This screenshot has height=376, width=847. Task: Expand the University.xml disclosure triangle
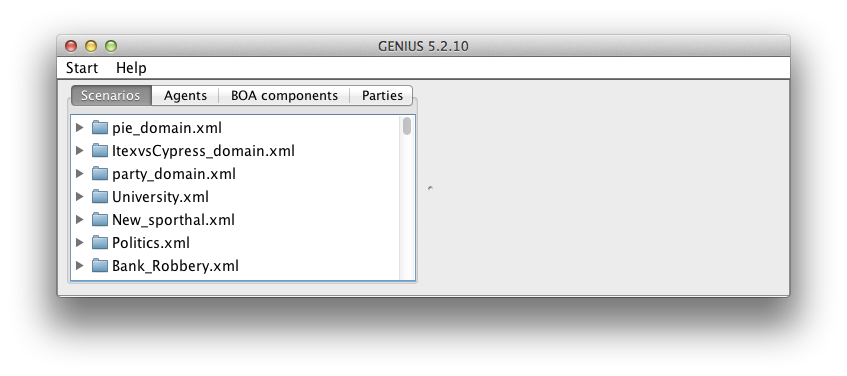(79, 197)
